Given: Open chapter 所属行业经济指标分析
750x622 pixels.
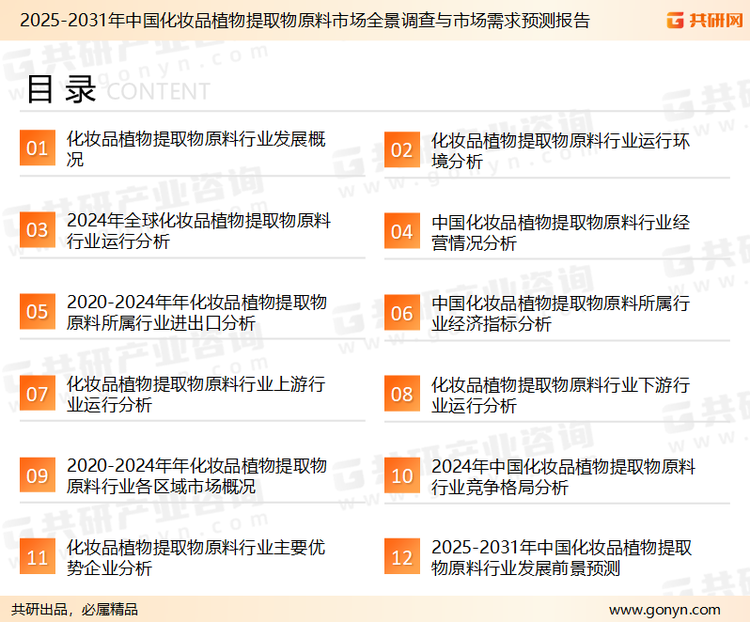Looking at the screenshot, I should click(561, 313).
